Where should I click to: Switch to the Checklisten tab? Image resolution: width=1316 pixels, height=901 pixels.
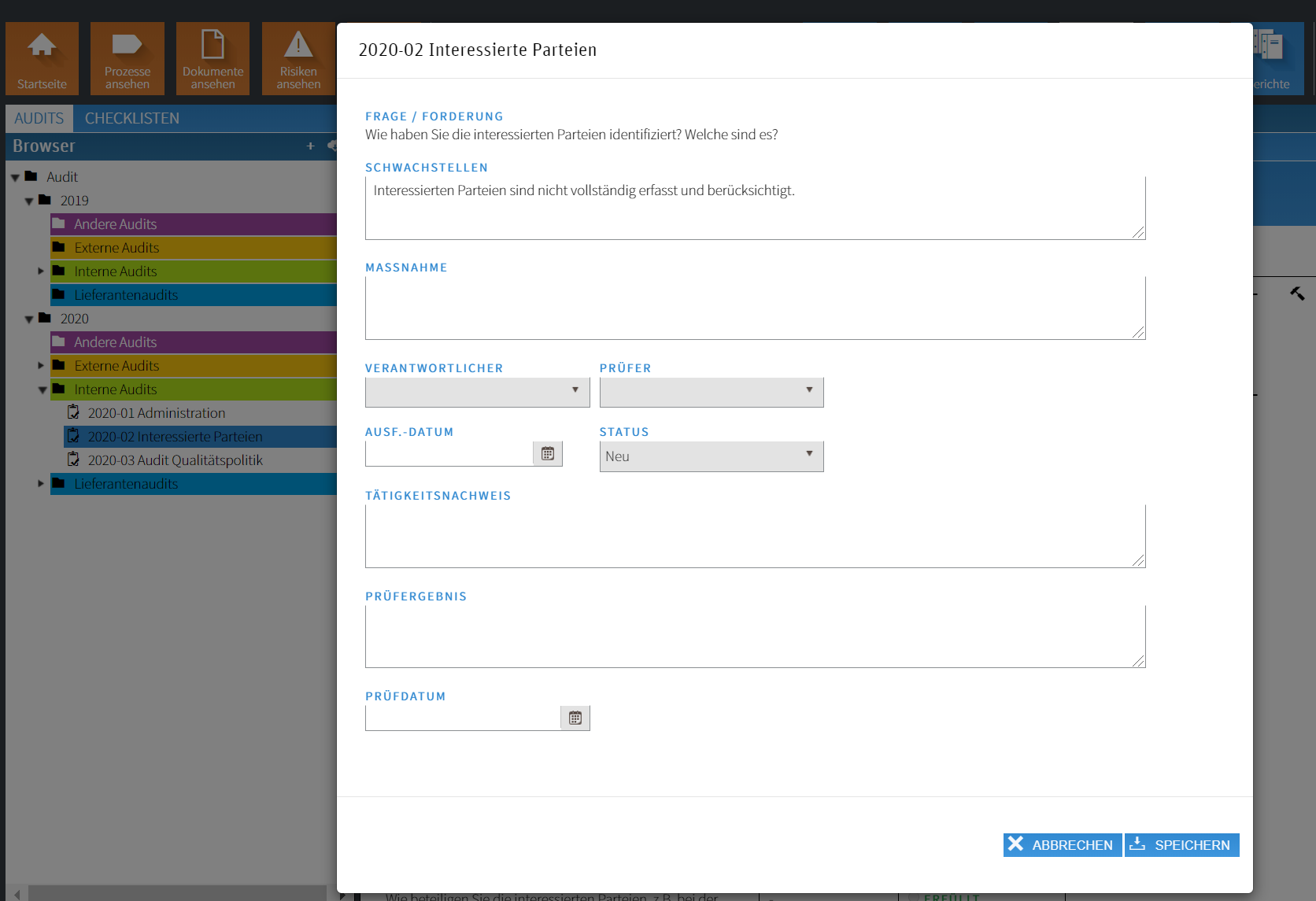[132, 119]
